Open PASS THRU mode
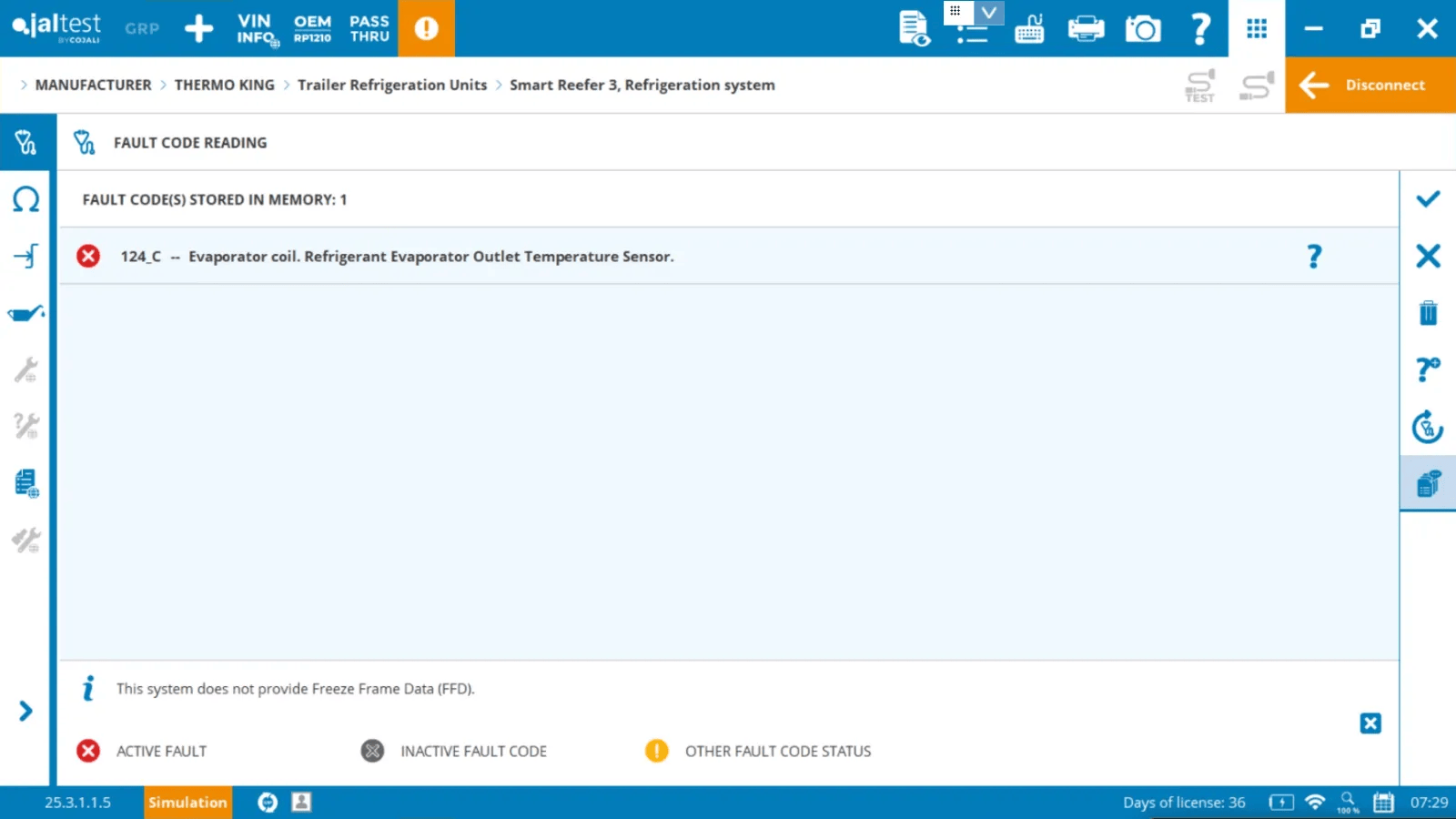 369,28
